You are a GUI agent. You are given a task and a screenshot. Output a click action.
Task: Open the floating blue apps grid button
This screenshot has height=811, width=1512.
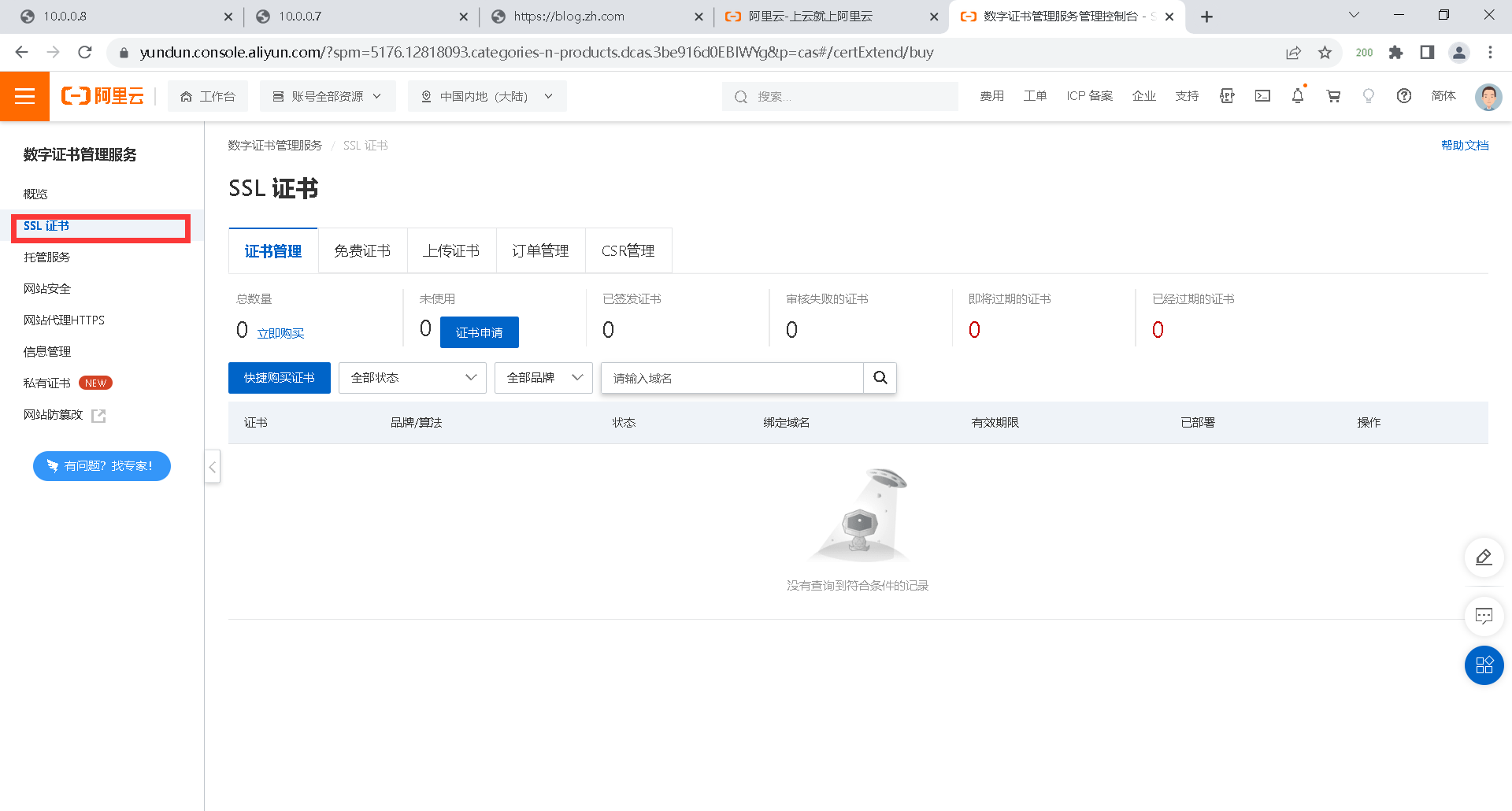point(1484,665)
